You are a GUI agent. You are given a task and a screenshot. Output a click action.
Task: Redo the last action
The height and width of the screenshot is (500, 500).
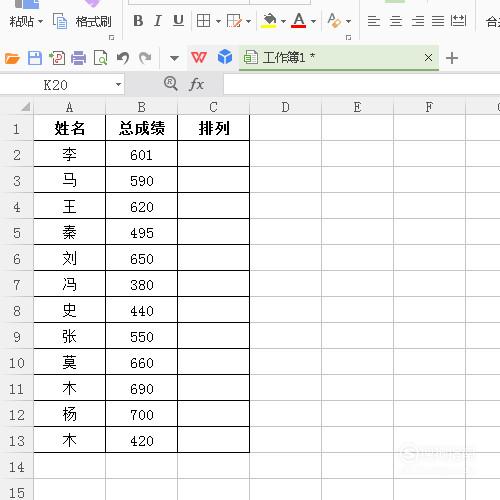[145, 58]
